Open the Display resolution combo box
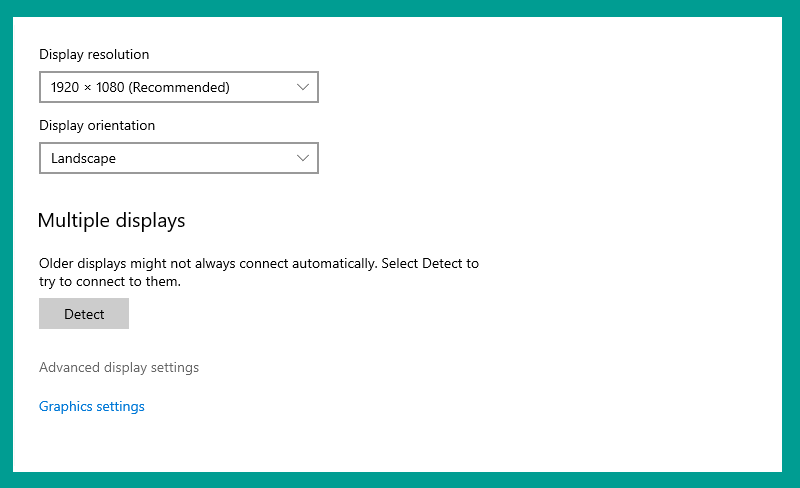Viewport: 800px width, 488px height. [179, 87]
